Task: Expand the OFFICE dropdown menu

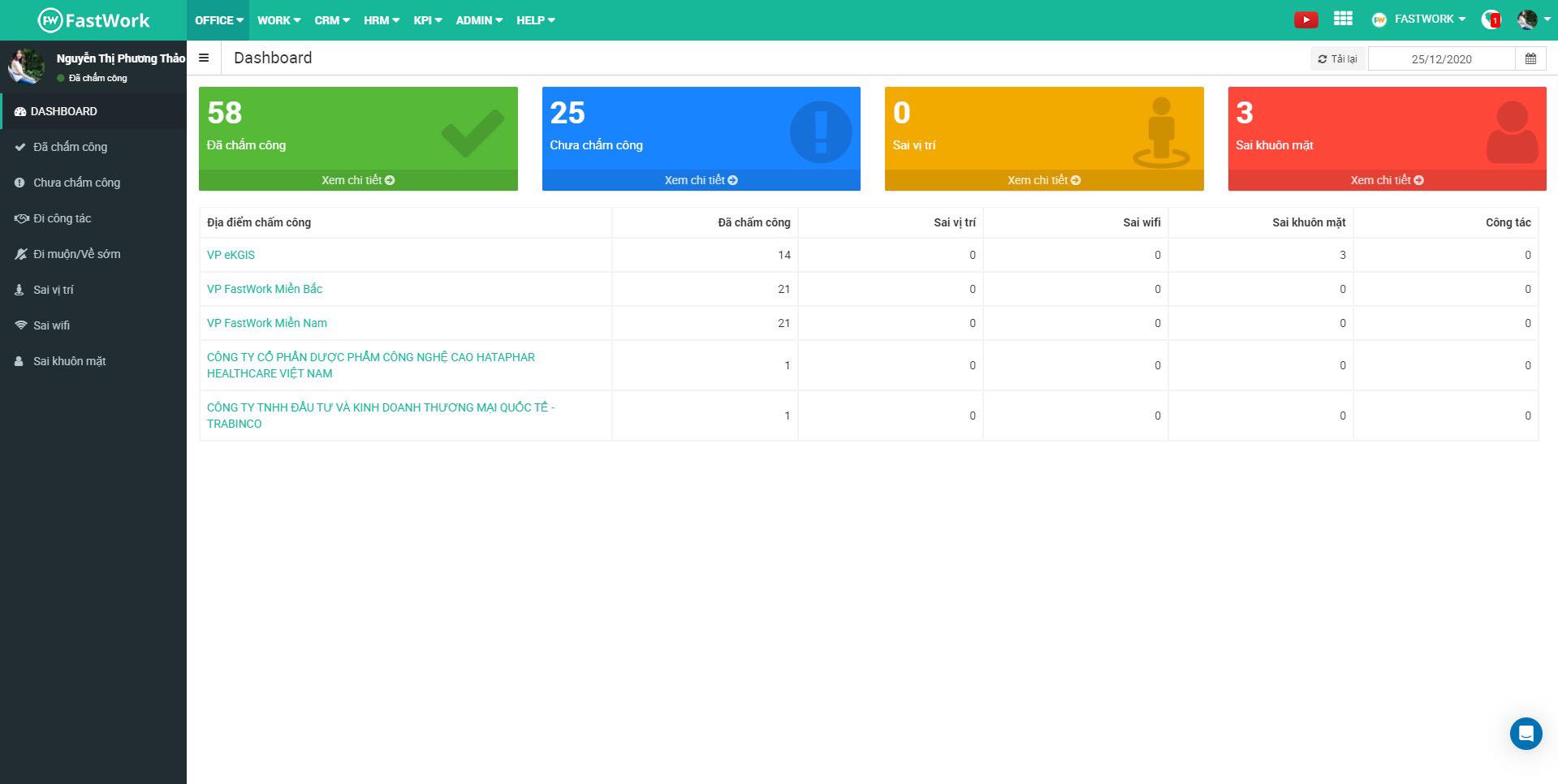Action: point(218,20)
